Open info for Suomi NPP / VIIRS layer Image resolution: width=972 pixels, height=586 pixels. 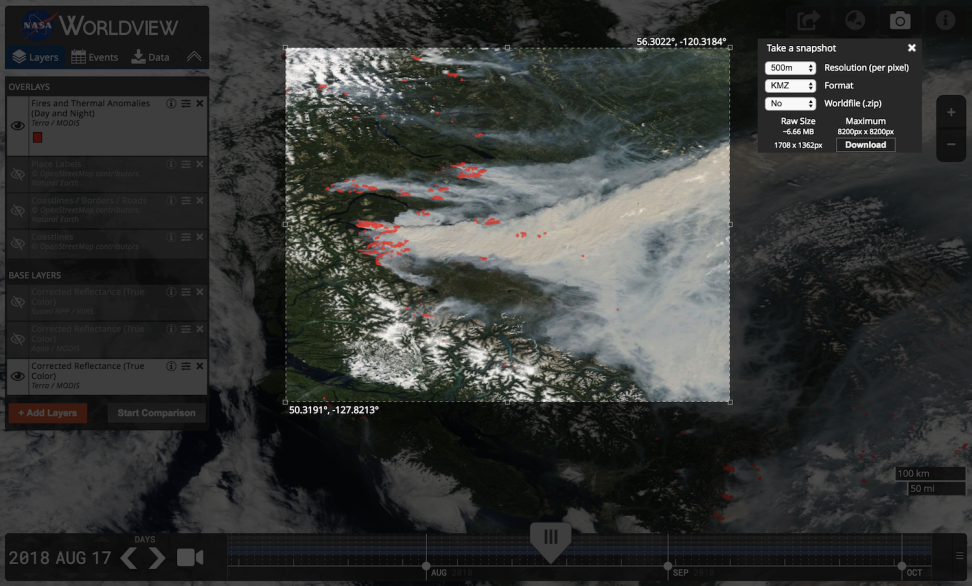(171, 292)
